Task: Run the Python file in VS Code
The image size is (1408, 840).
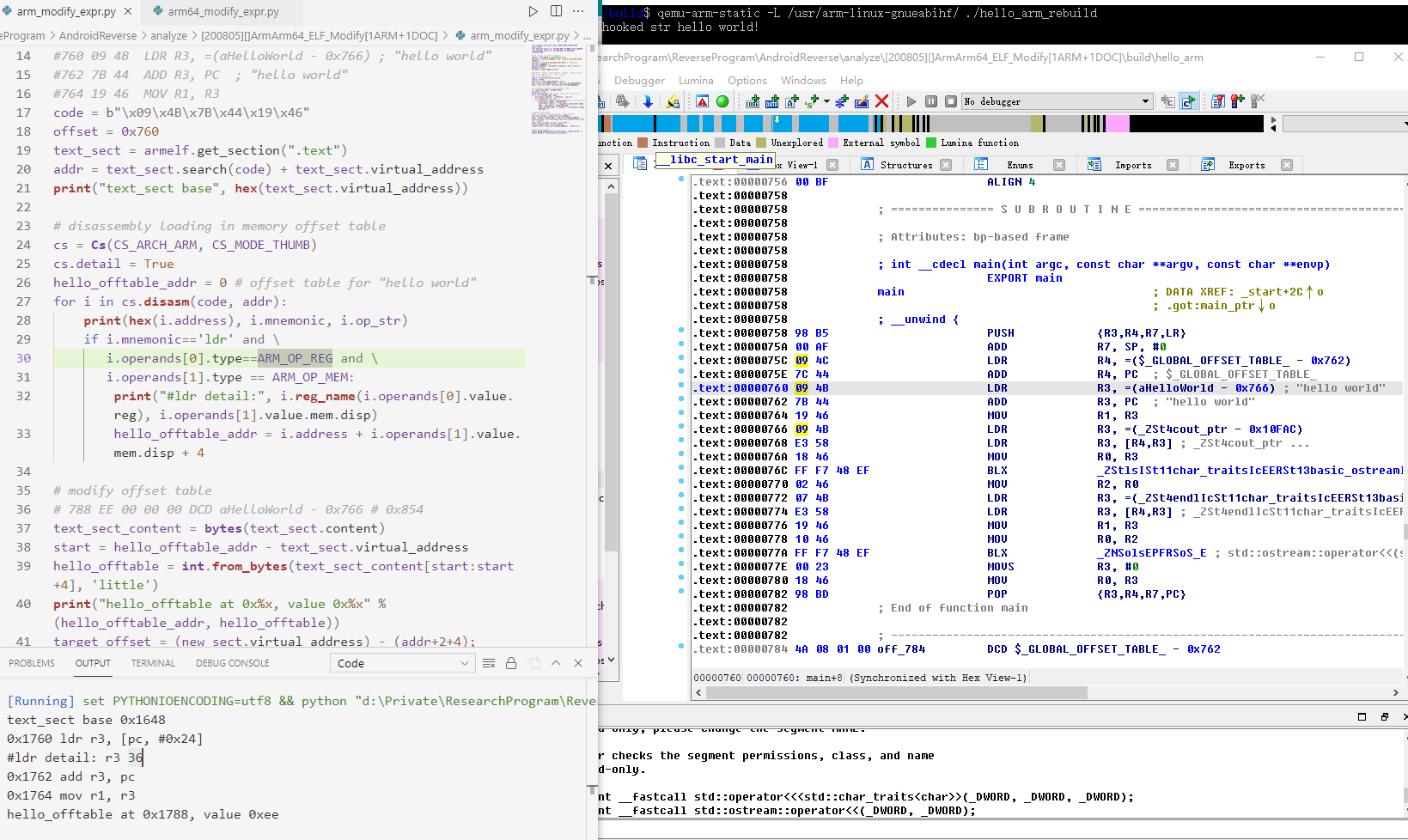Action: (x=533, y=11)
